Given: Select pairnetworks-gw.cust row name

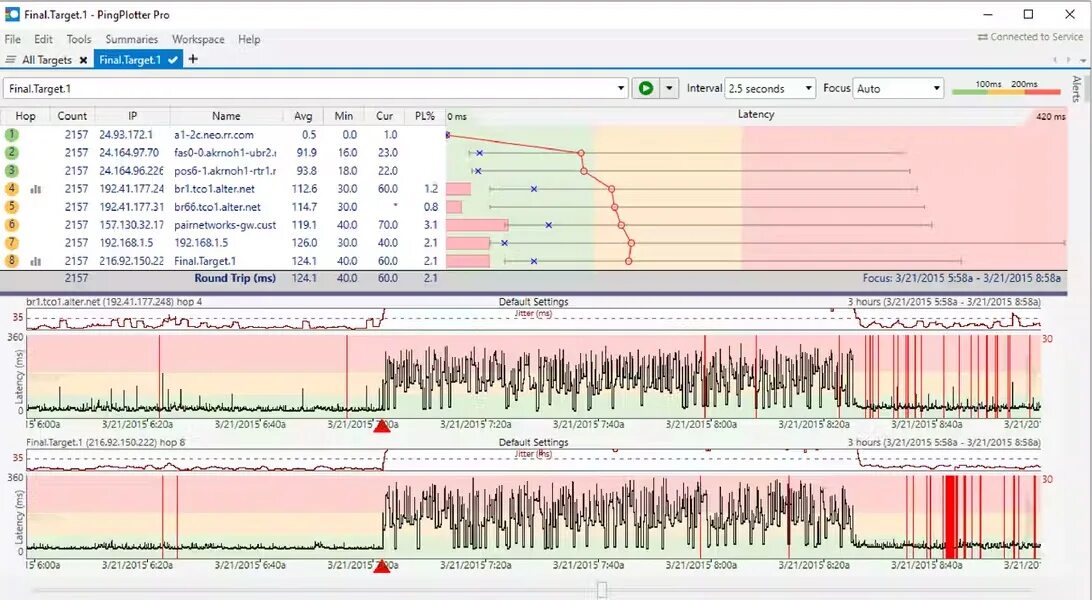Looking at the screenshot, I should pos(225,226).
